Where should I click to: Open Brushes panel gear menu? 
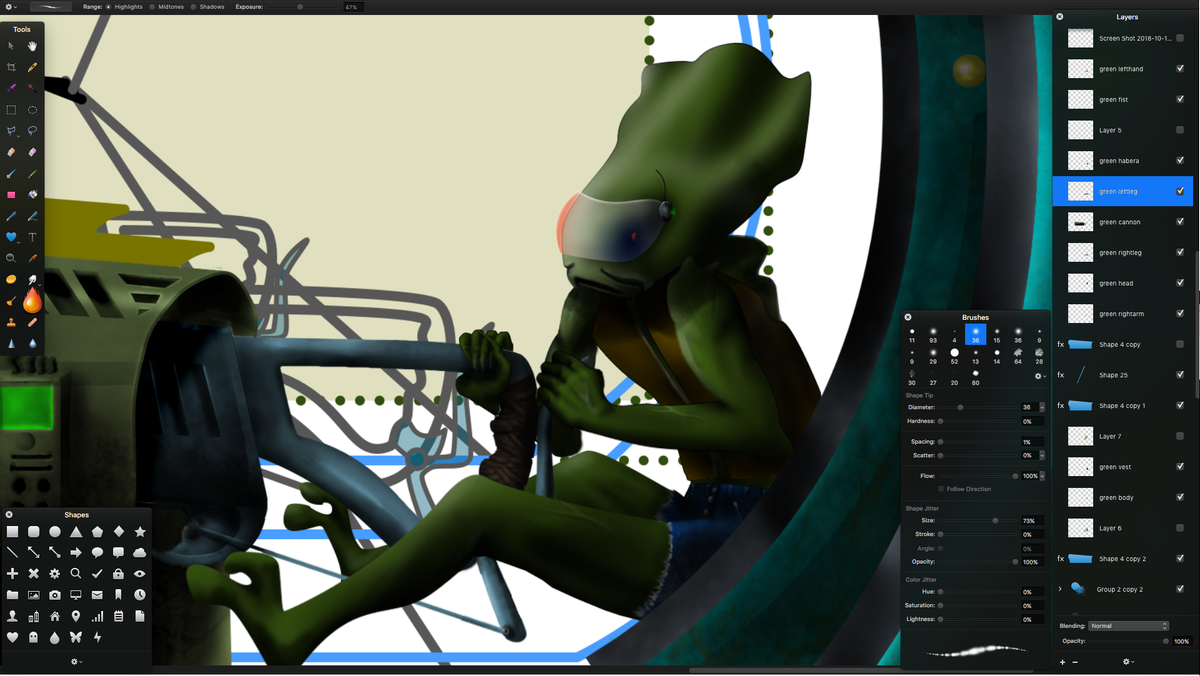[x=1039, y=376]
